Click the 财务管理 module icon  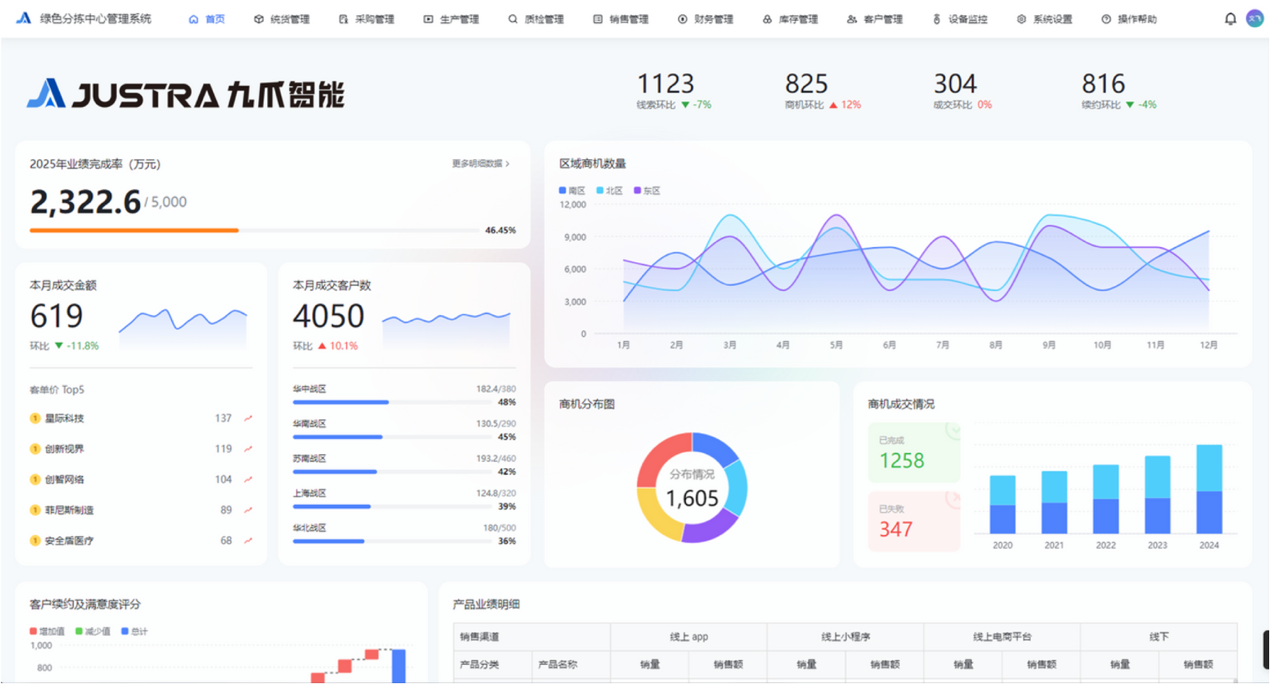point(681,18)
